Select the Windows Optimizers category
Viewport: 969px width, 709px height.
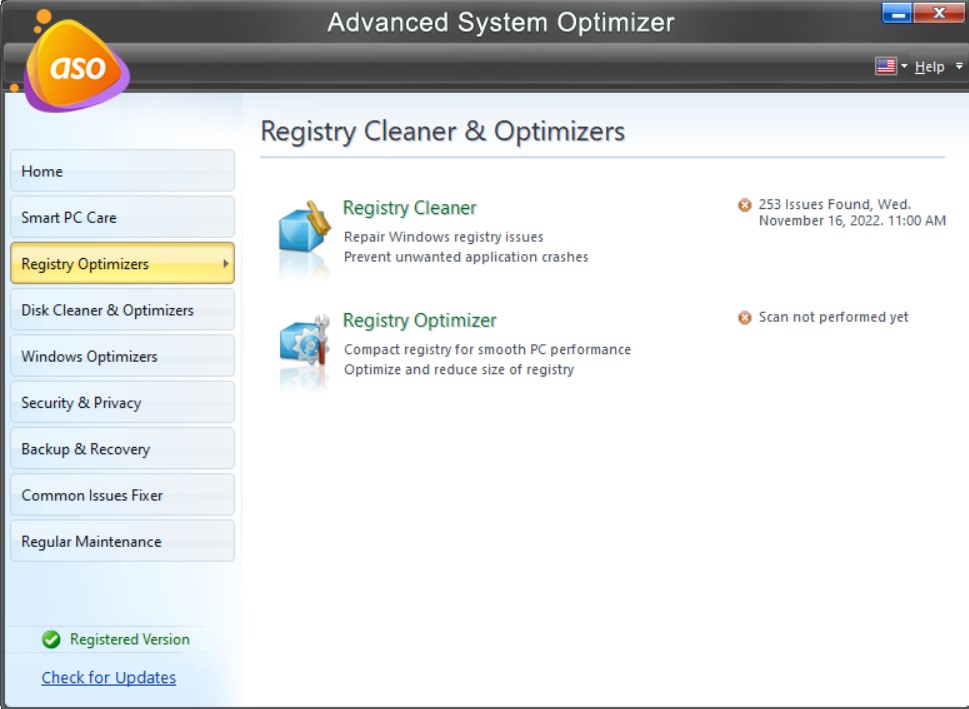[122, 355]
